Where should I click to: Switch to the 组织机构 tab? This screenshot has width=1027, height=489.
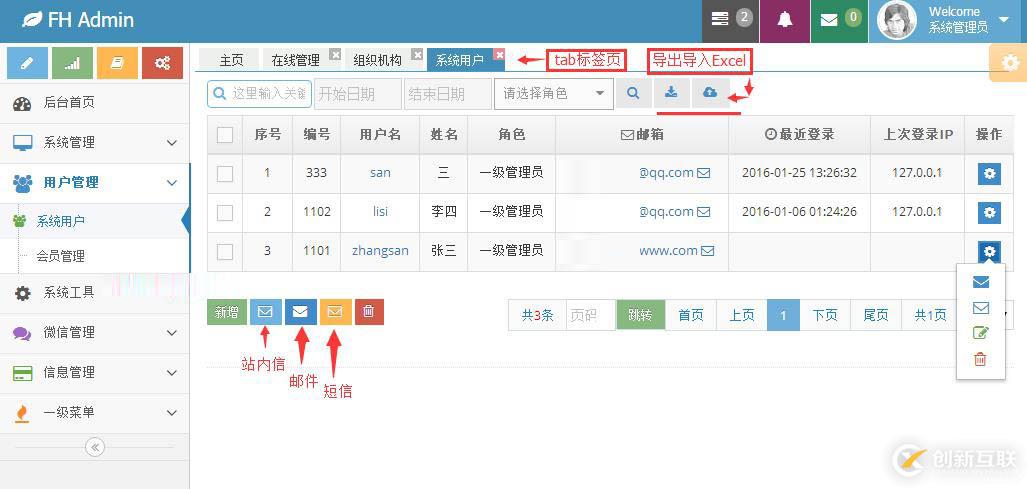(377, 60)
